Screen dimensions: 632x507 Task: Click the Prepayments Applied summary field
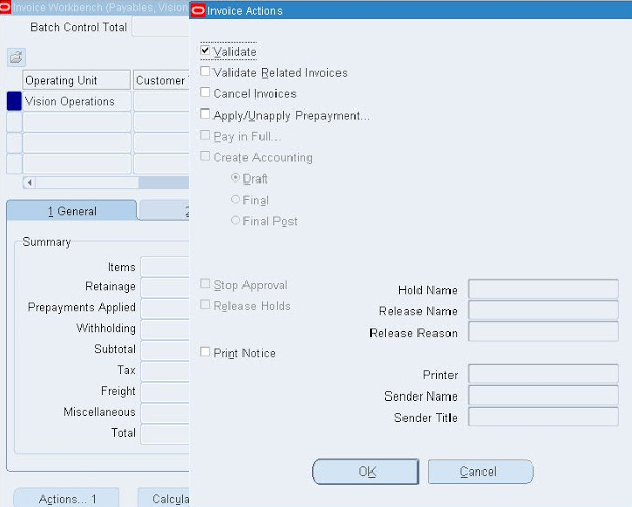pyautogui.click(x=165, y=308)
